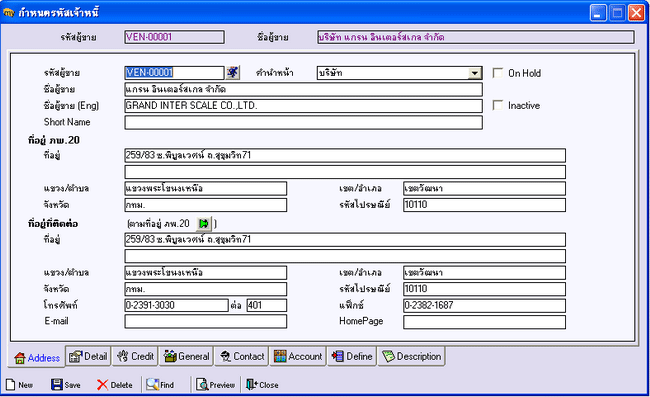
Task: Click the empty second ภพ.20 address line
Action: [x=345, y=172]
